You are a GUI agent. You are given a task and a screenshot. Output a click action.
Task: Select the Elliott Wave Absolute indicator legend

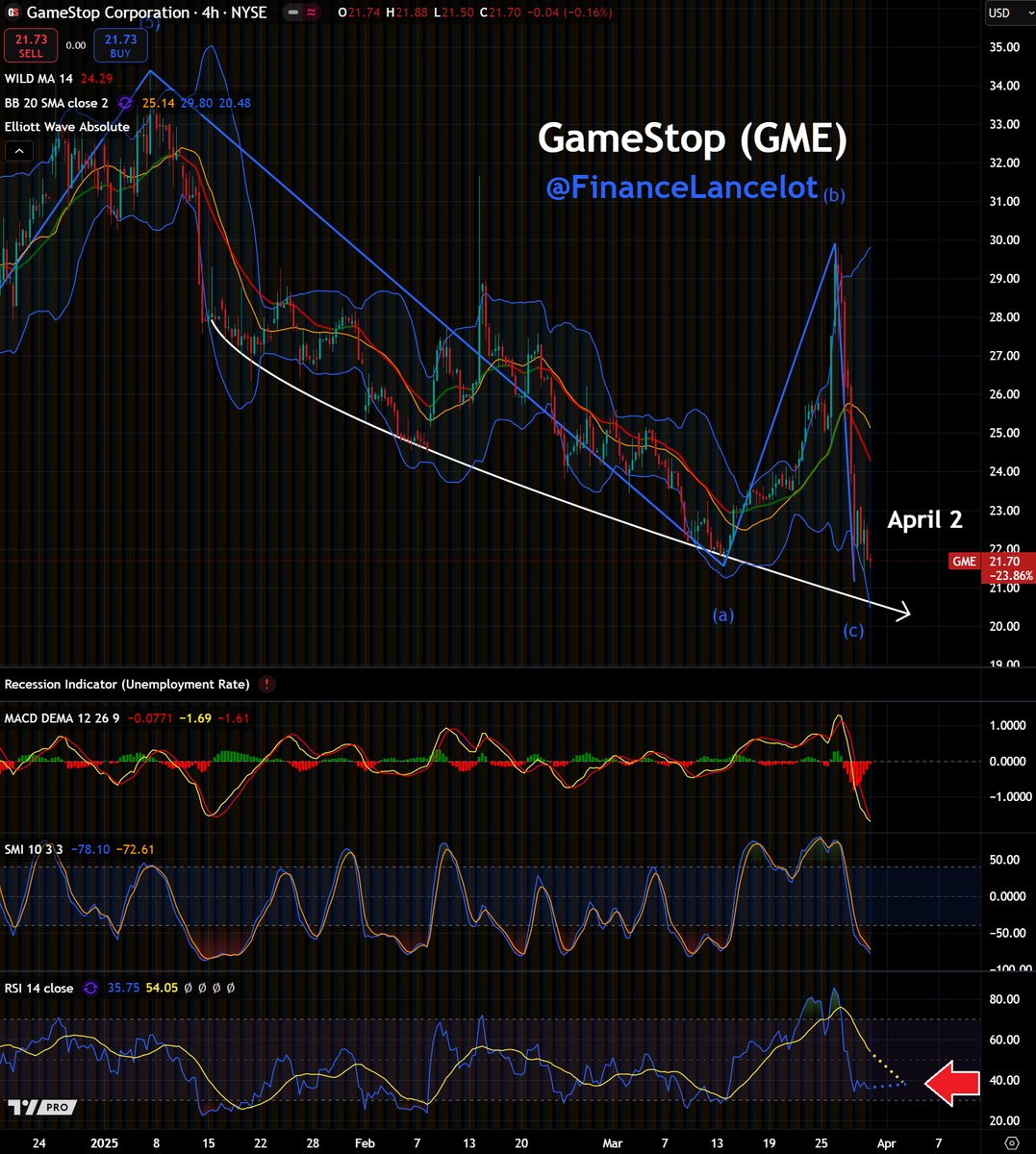coord(67,127)
